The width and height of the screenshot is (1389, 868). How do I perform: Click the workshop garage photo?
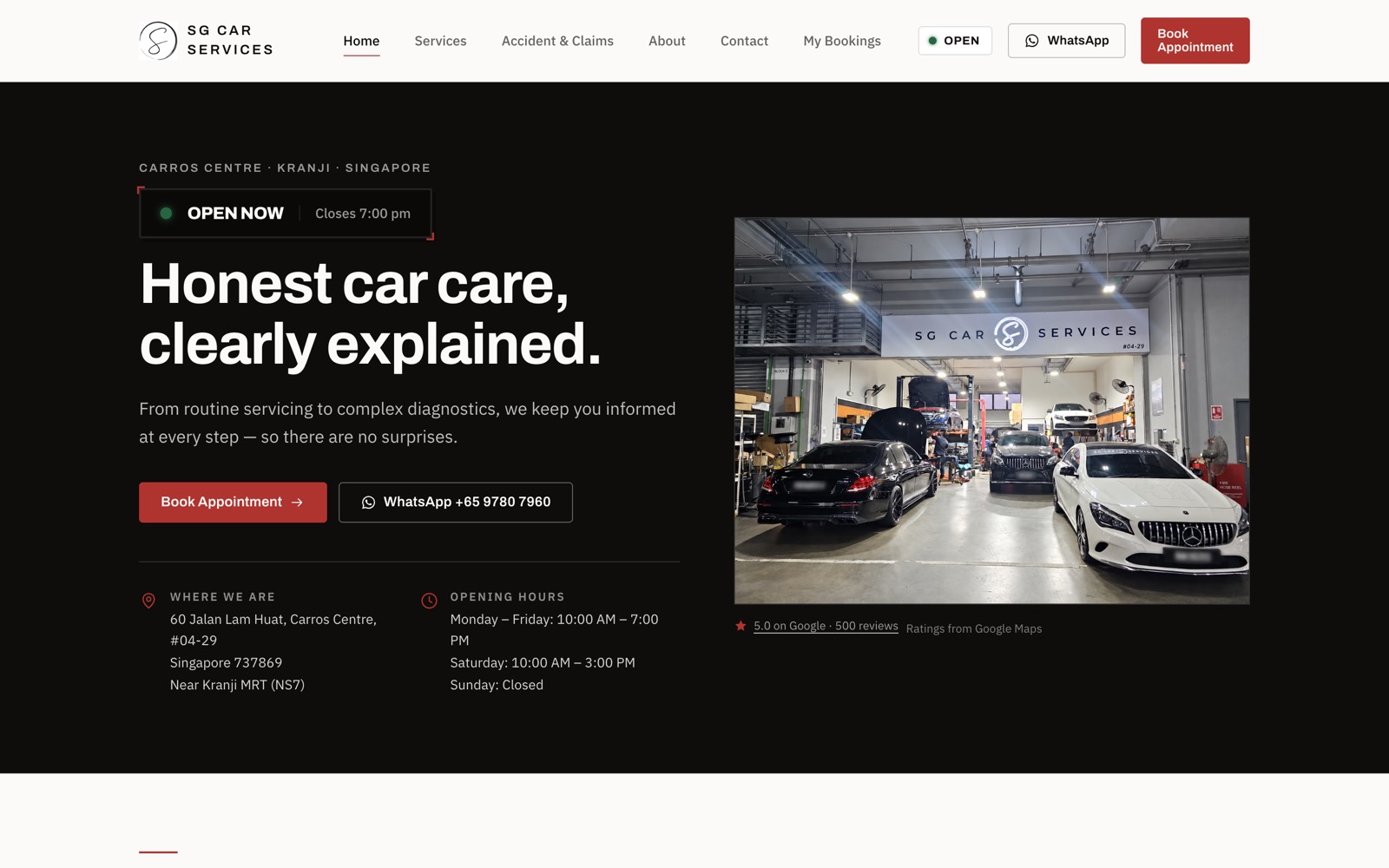point(991,411)
